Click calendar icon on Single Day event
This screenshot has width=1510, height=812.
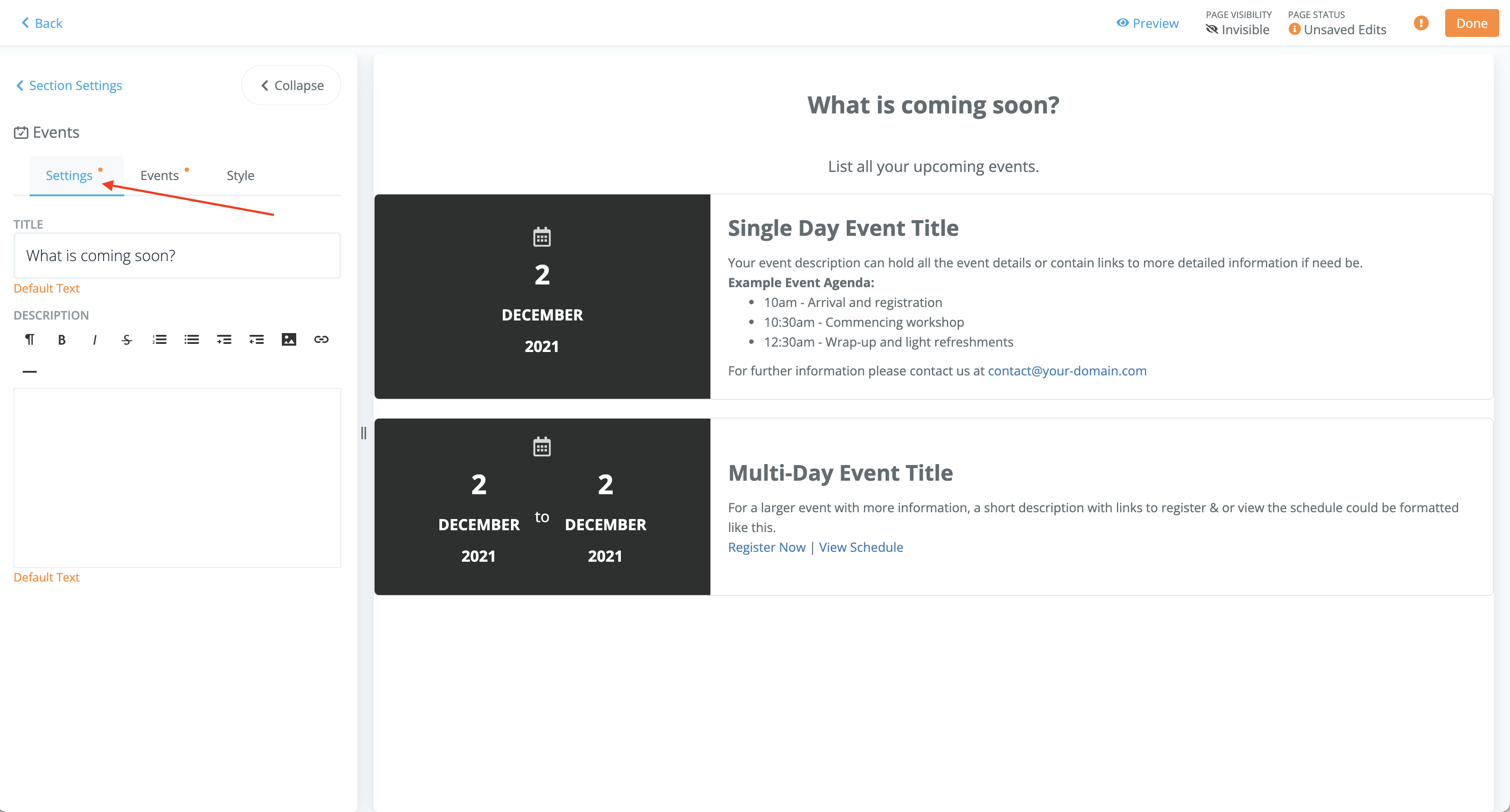[542, 237]
